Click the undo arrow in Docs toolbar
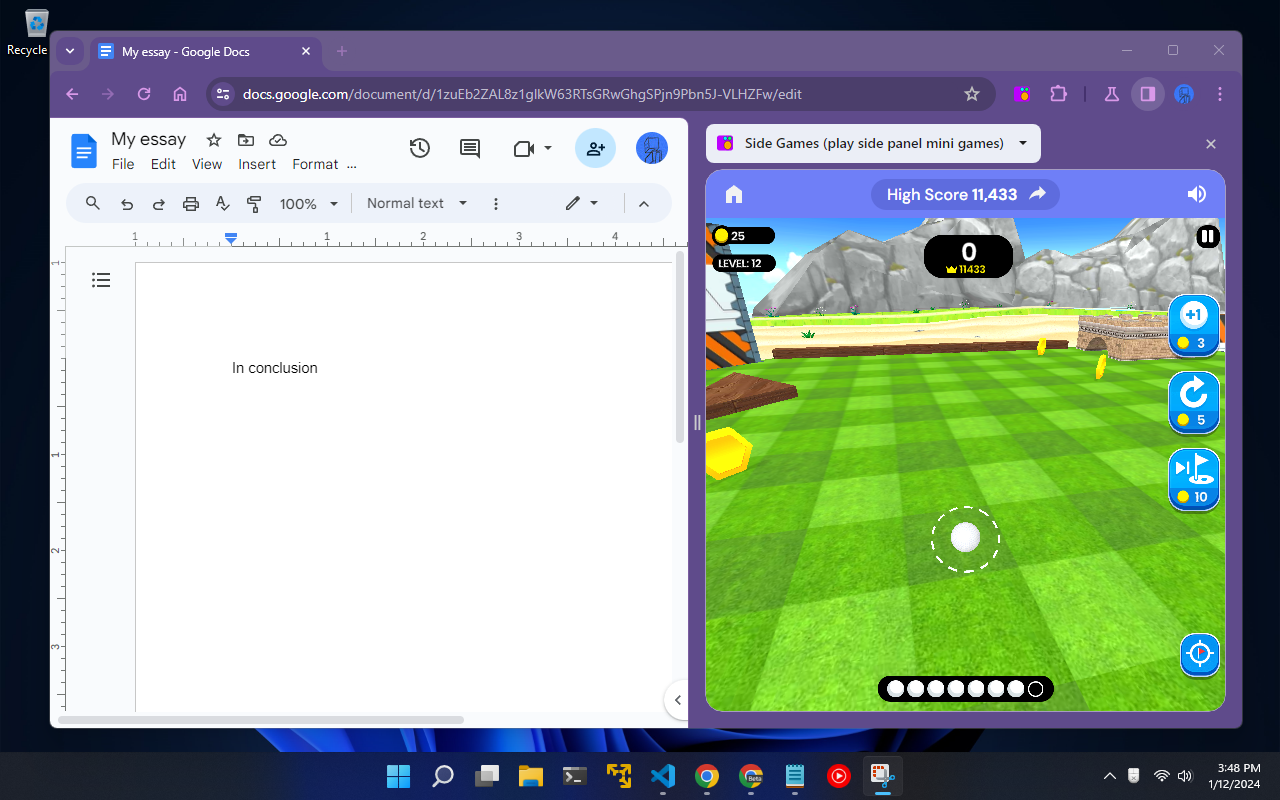 [x=127, y=204]
